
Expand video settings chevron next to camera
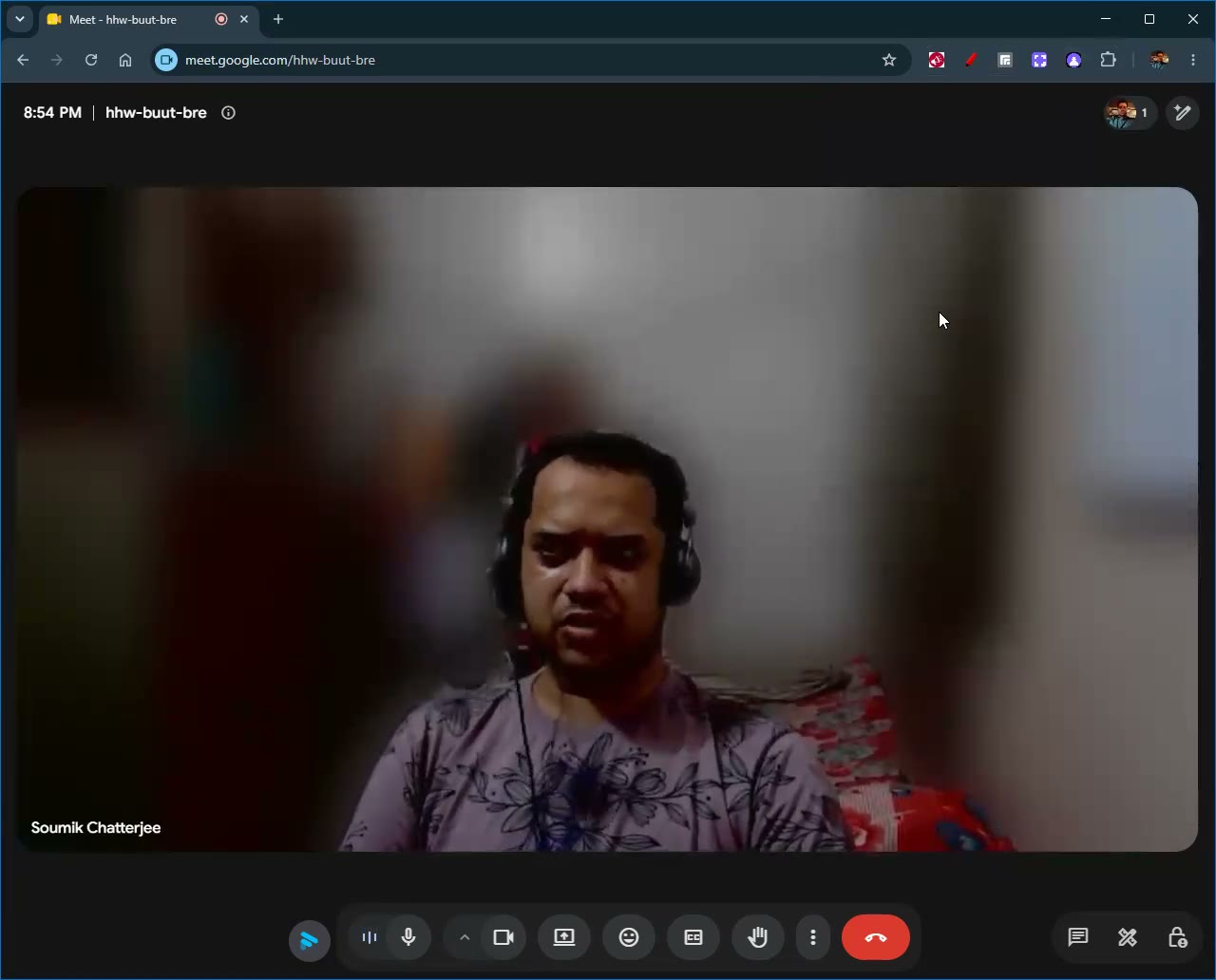tap(465, 937)
